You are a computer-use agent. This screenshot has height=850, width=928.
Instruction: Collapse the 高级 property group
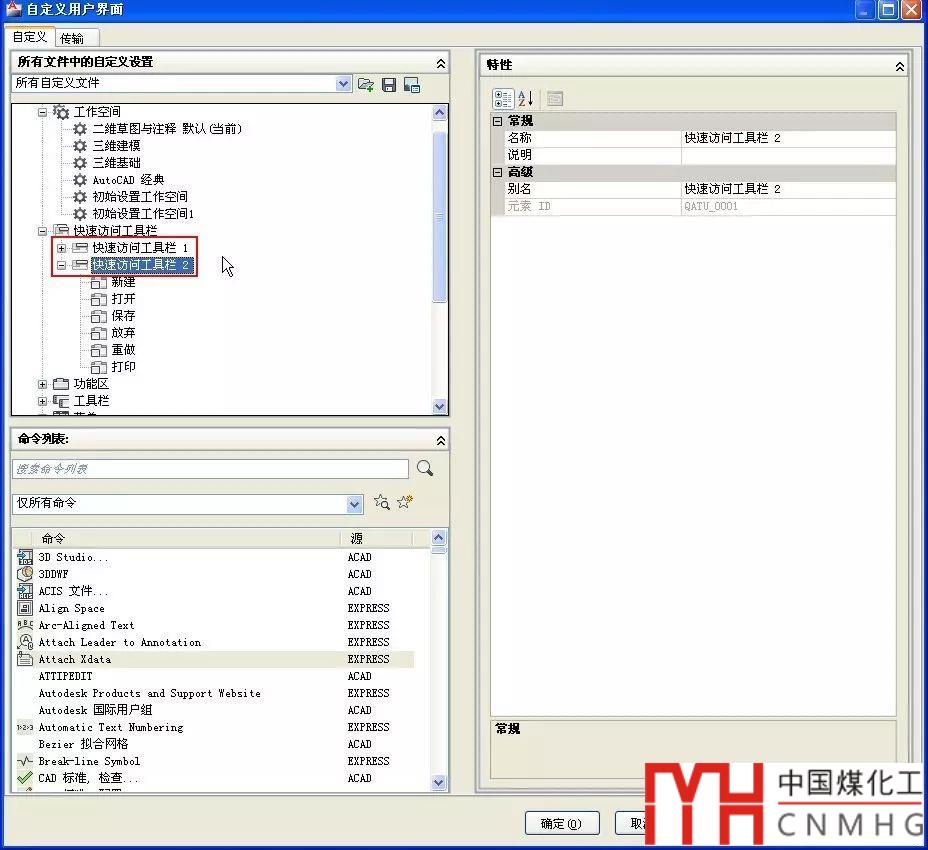pos(497,172)
